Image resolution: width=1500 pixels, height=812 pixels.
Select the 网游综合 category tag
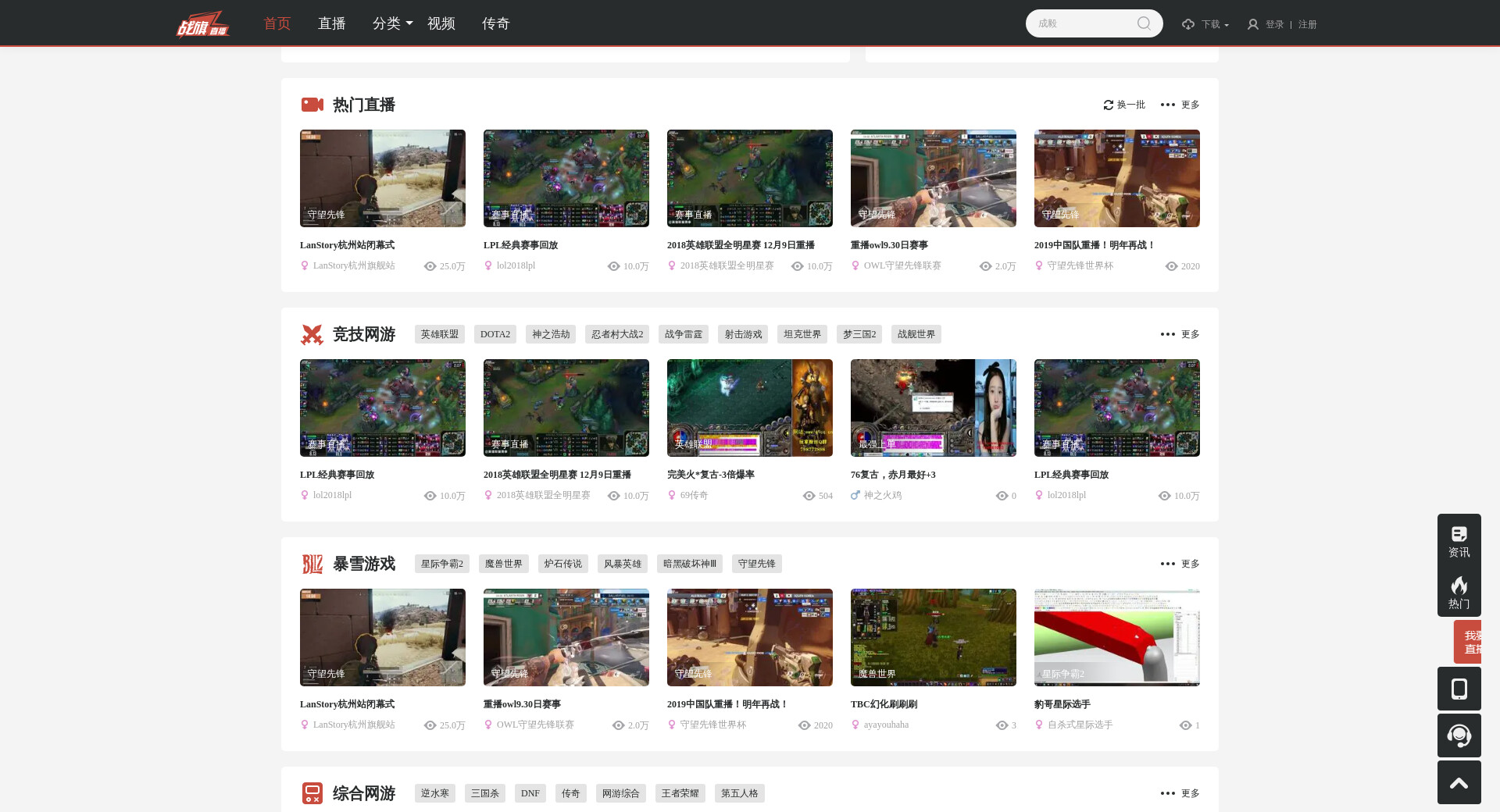click(x=621, y=793)
